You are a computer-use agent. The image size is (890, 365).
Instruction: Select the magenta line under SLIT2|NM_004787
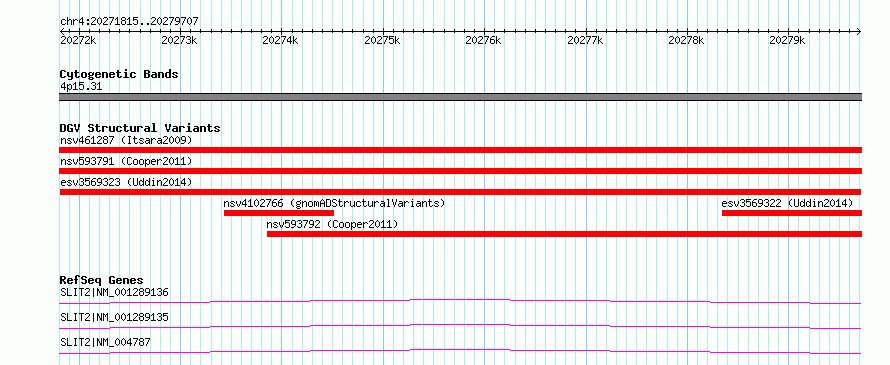point(460,351)
